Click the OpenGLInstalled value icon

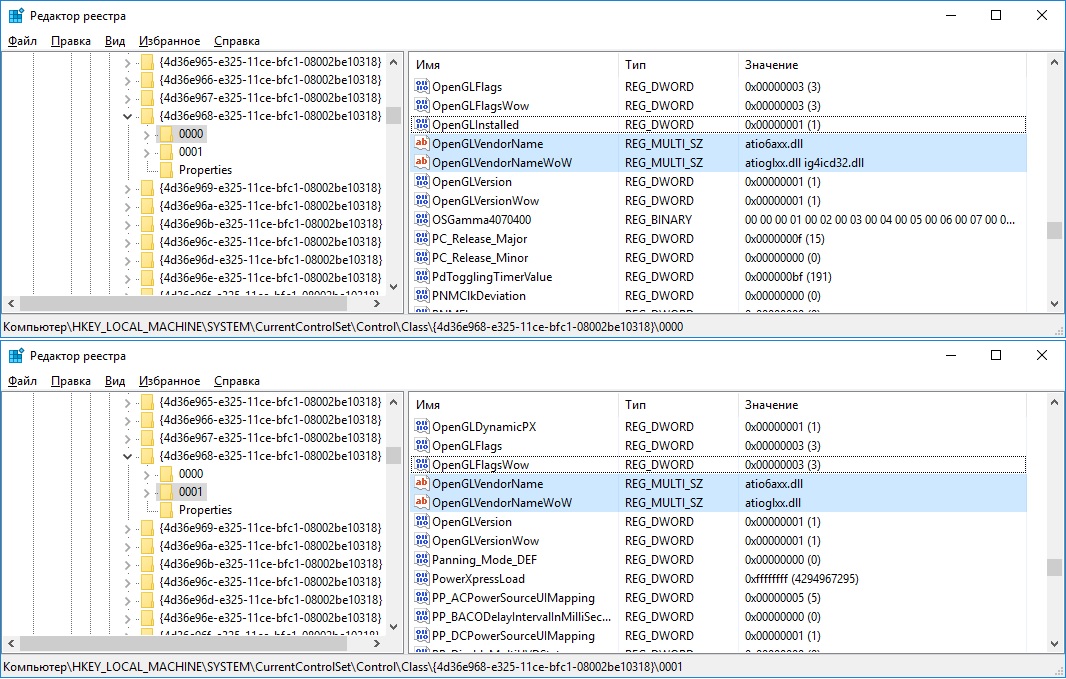[421, 125]
